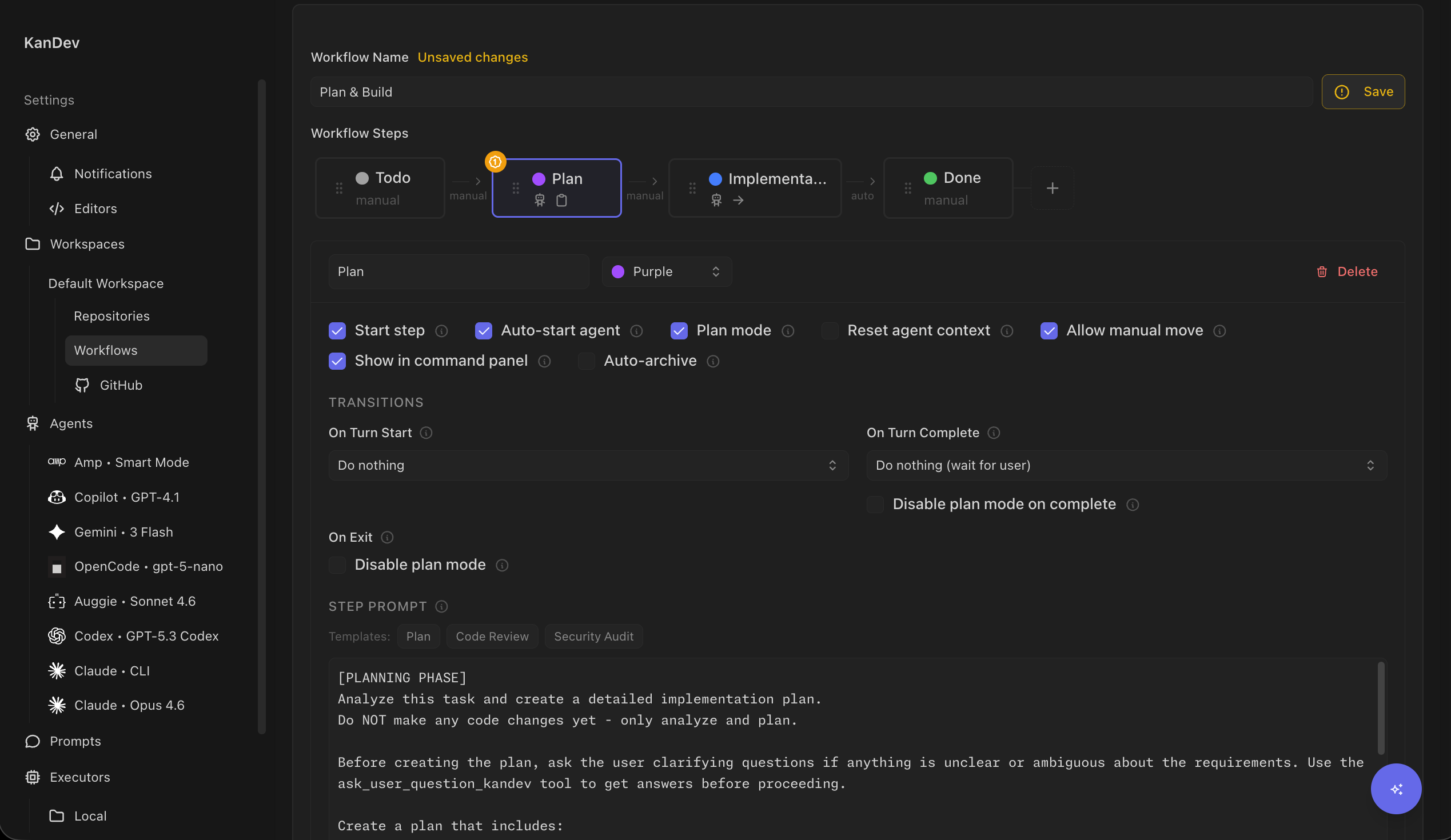Click the blue dot on Implementation step
The image size is (1451, 840).
[715, 179]
